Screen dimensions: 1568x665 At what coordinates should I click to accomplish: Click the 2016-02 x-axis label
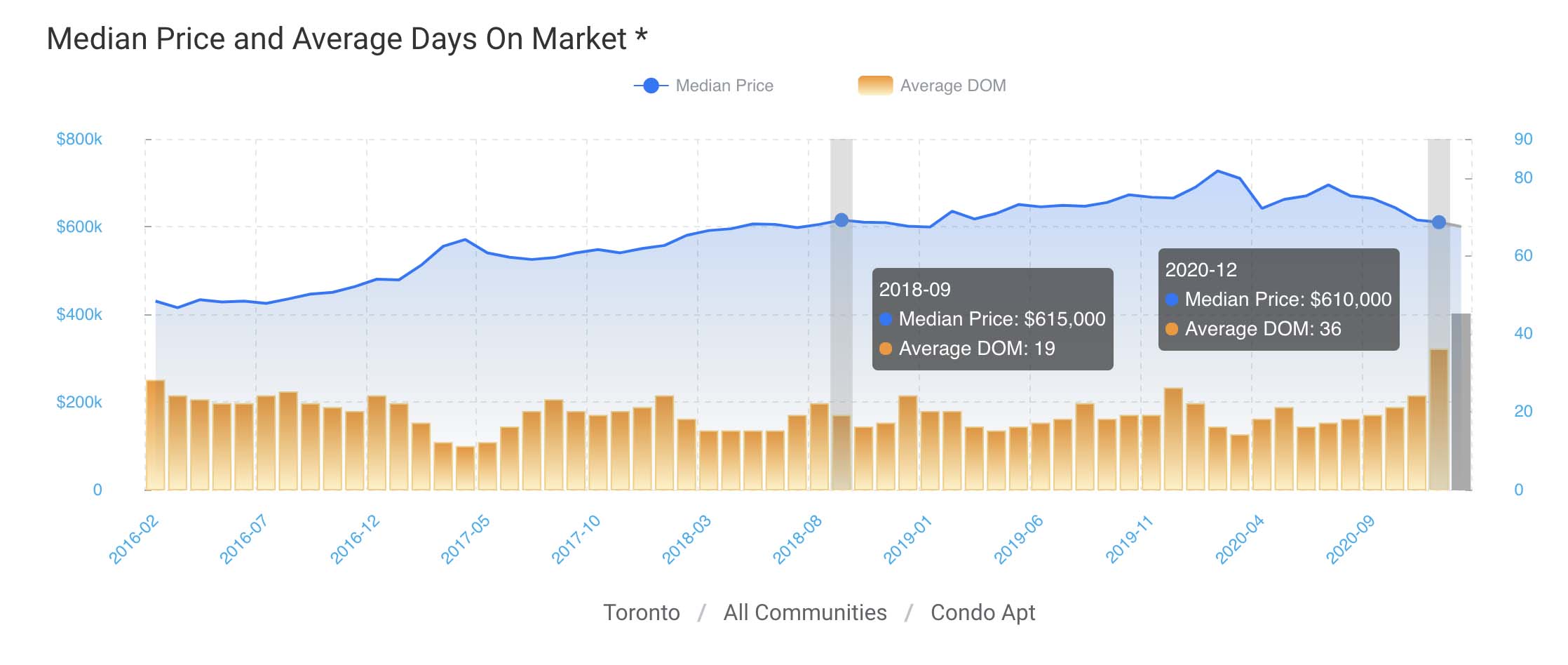[x=134, y=539]
